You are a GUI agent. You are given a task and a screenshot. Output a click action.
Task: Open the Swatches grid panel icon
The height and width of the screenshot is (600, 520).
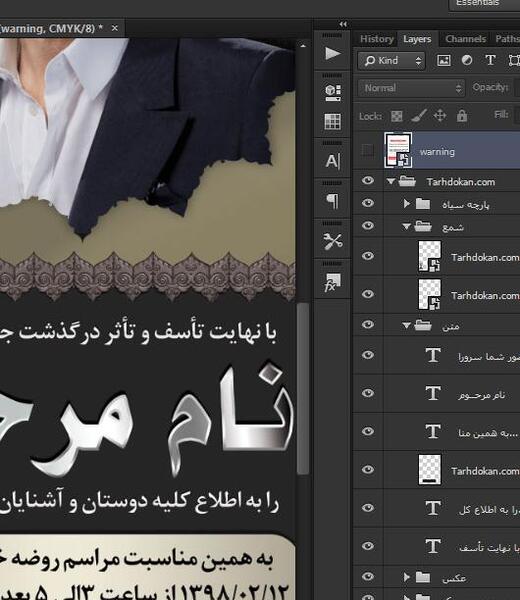pos(333,122)
